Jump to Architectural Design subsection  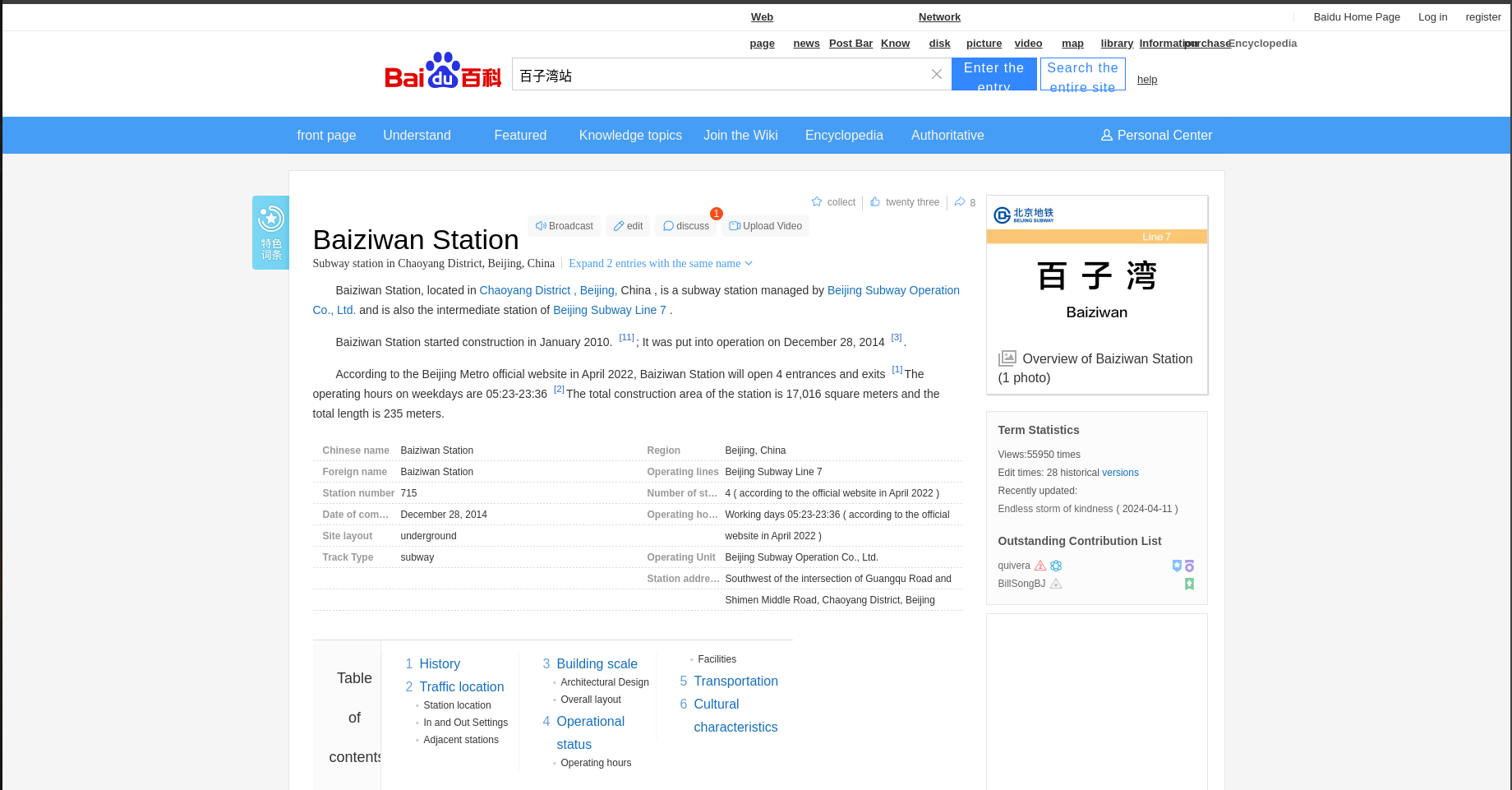point(605,682)
